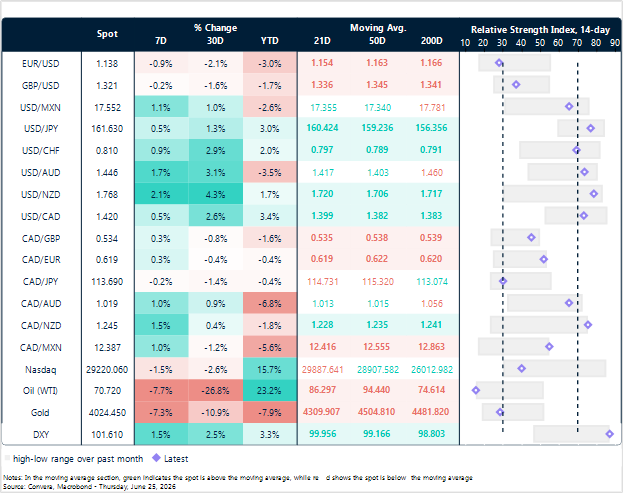Click the CAD/NZD 7D cell 1.5%
This screenshot has height=495, width=625.
click(x=161, y=326)
